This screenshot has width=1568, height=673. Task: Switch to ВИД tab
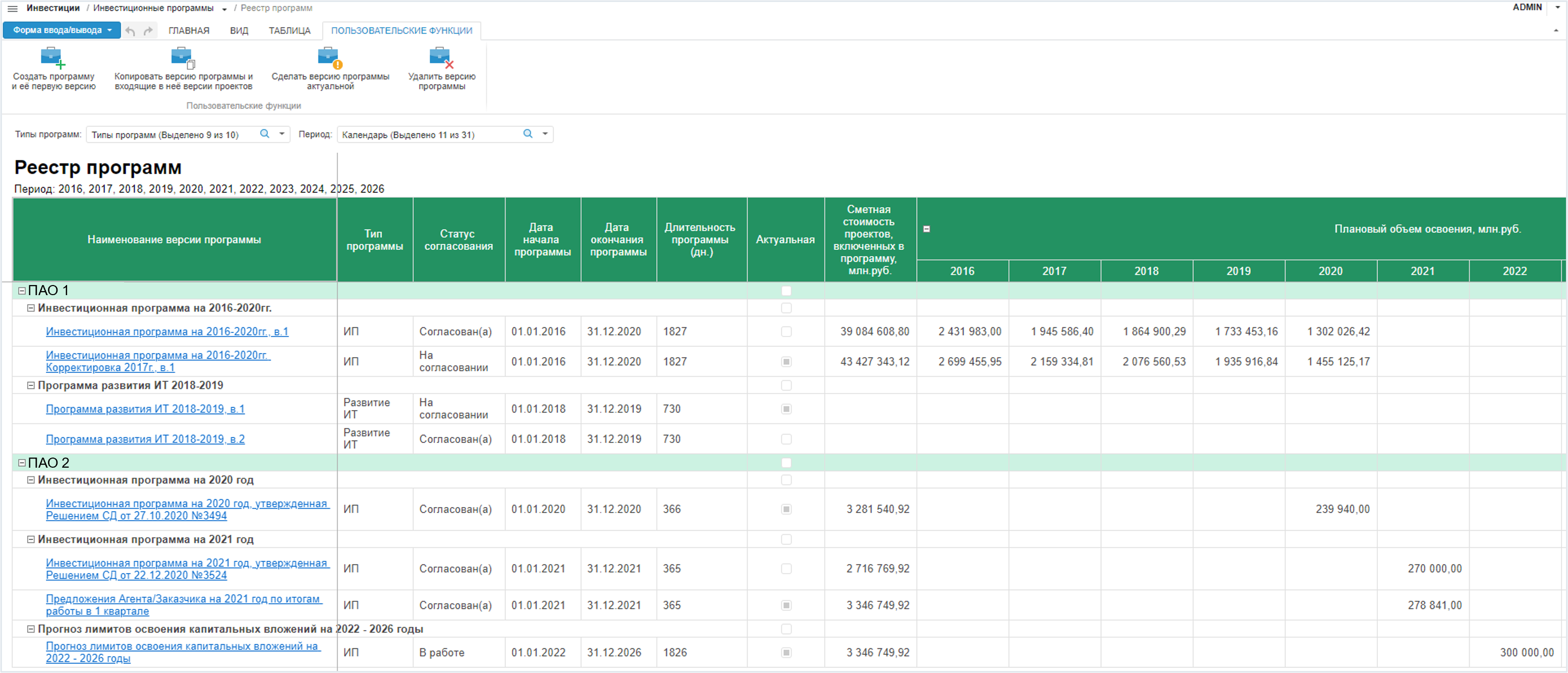[239, 30]
